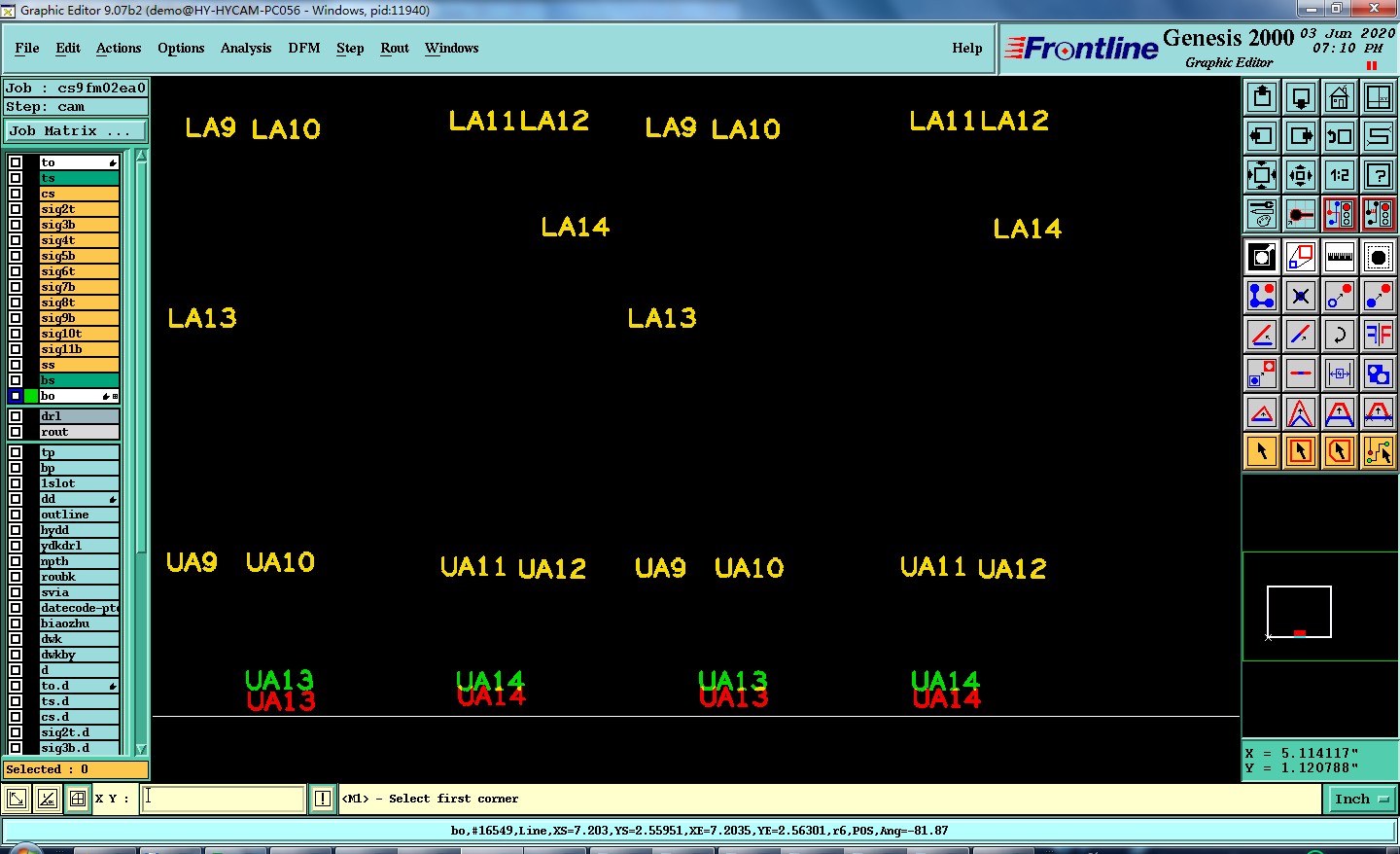Open the Help menu

[967, 48]
